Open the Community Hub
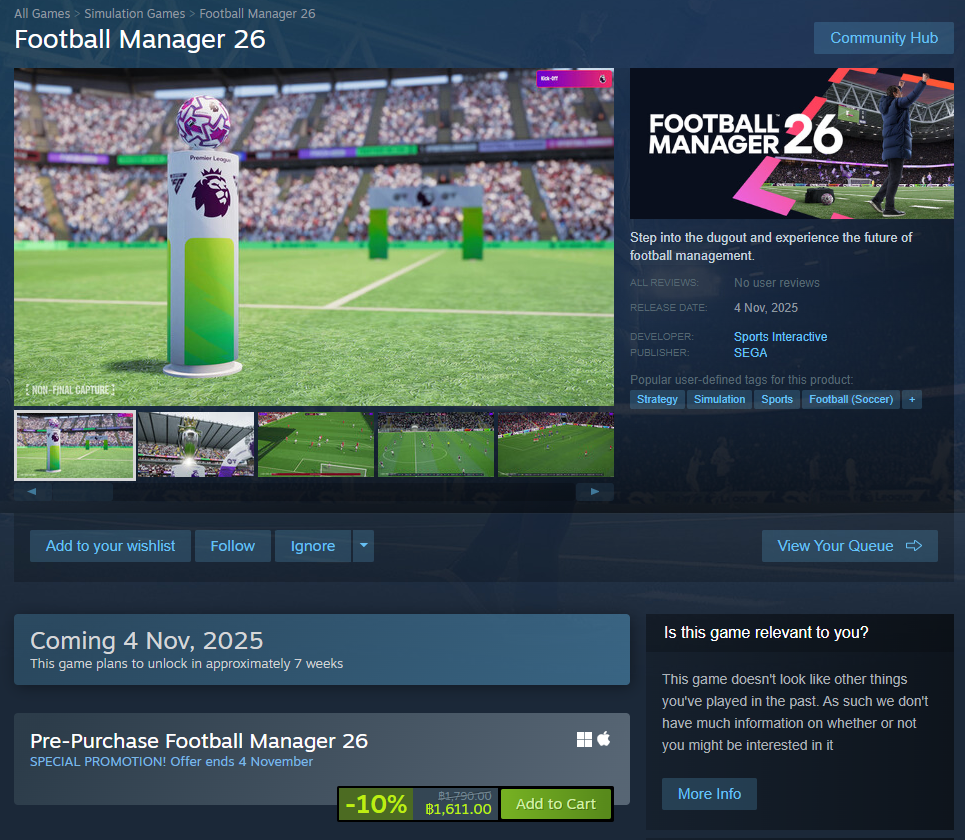 [884, 38]
